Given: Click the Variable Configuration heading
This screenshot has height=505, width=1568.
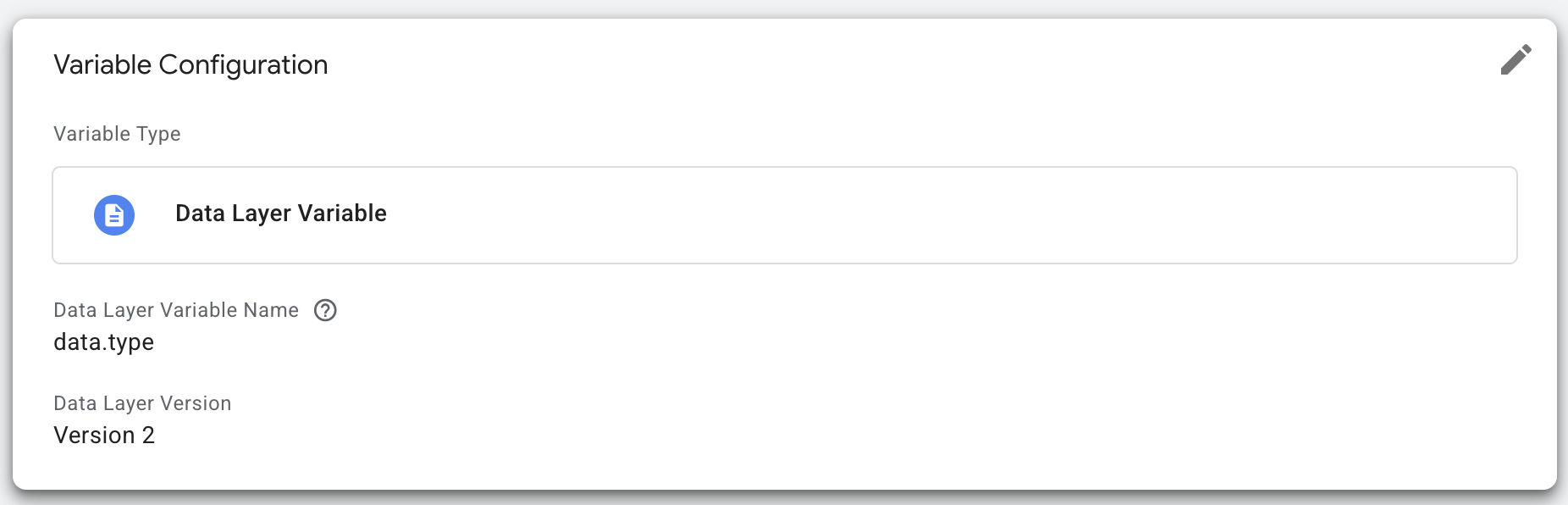Looking at the screenshot, I should 190,65.
